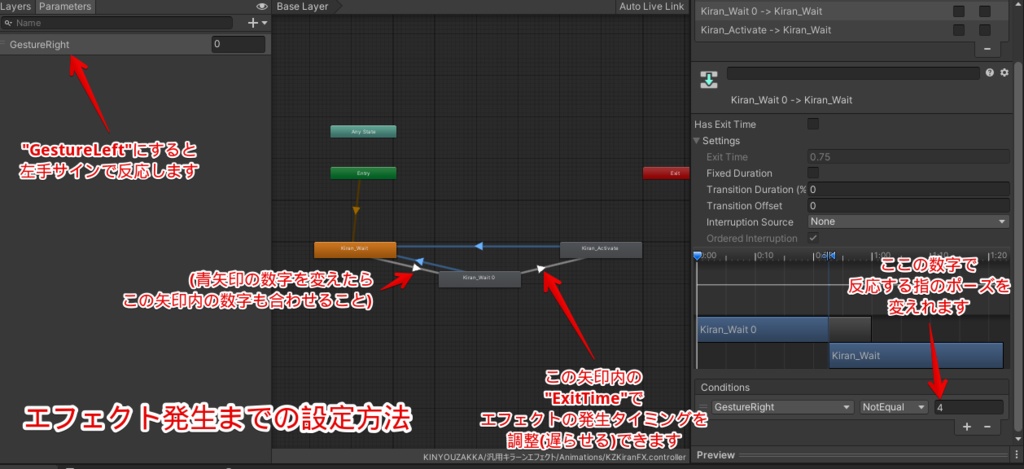Open the Preview panel three-dot menu
The image size is (1024, 469).
click(x=1017, y=455)
